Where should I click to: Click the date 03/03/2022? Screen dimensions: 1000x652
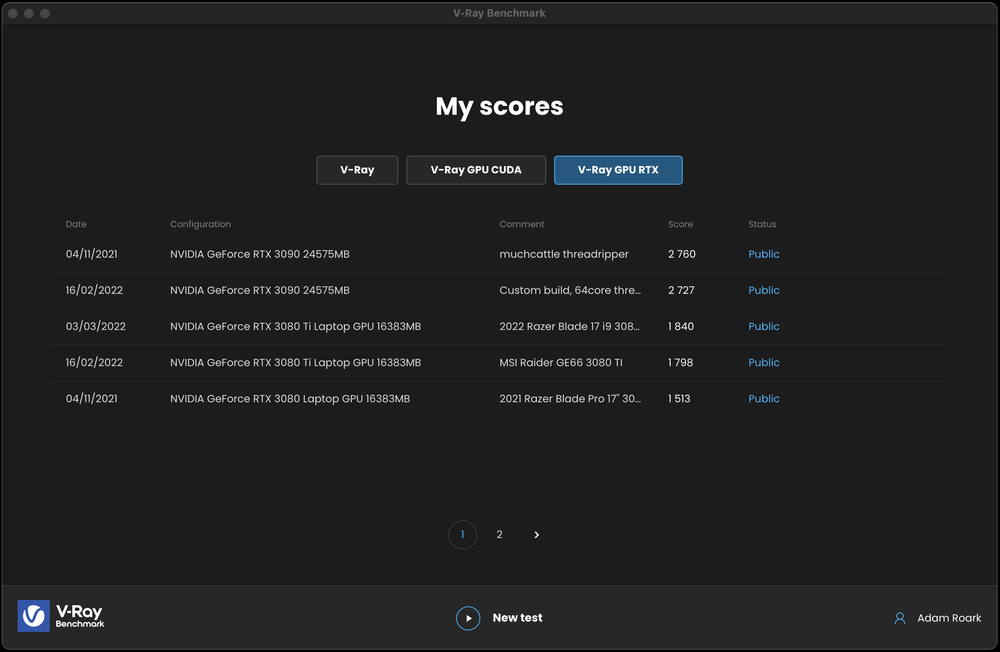(96, 326)
